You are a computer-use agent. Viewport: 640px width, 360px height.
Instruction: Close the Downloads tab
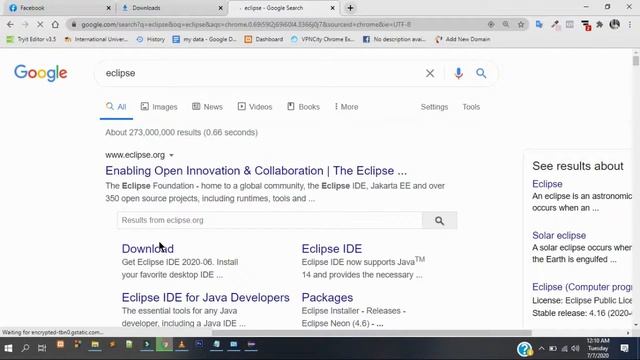pyautogui.click(x=221, y=8)
